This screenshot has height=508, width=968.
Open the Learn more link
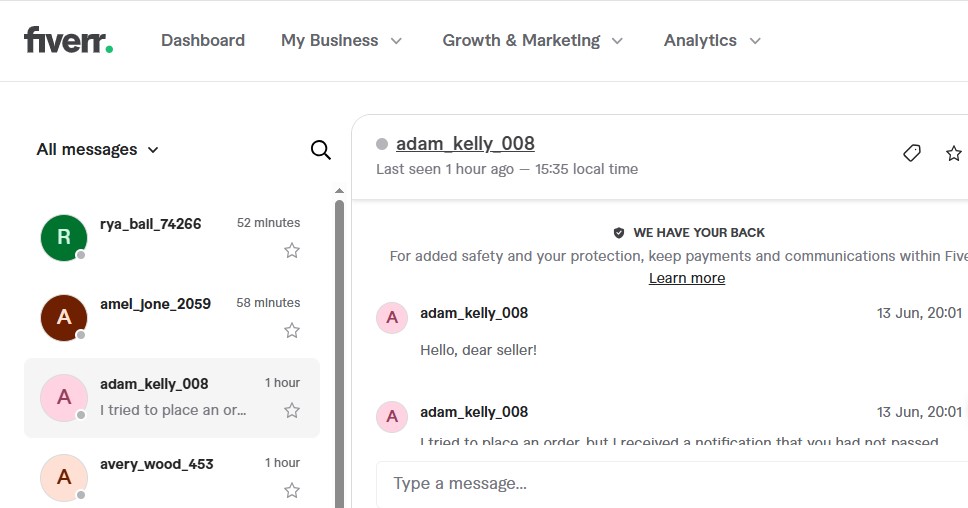point(687,278)
